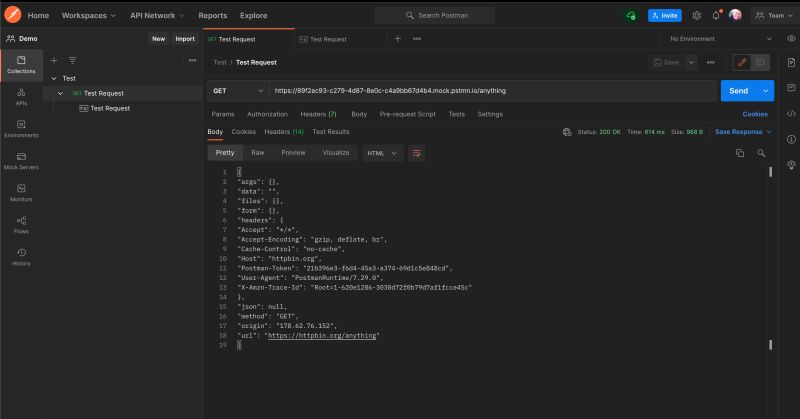Open the History sidebar panel
800x419 pixels.
[21, 257]
